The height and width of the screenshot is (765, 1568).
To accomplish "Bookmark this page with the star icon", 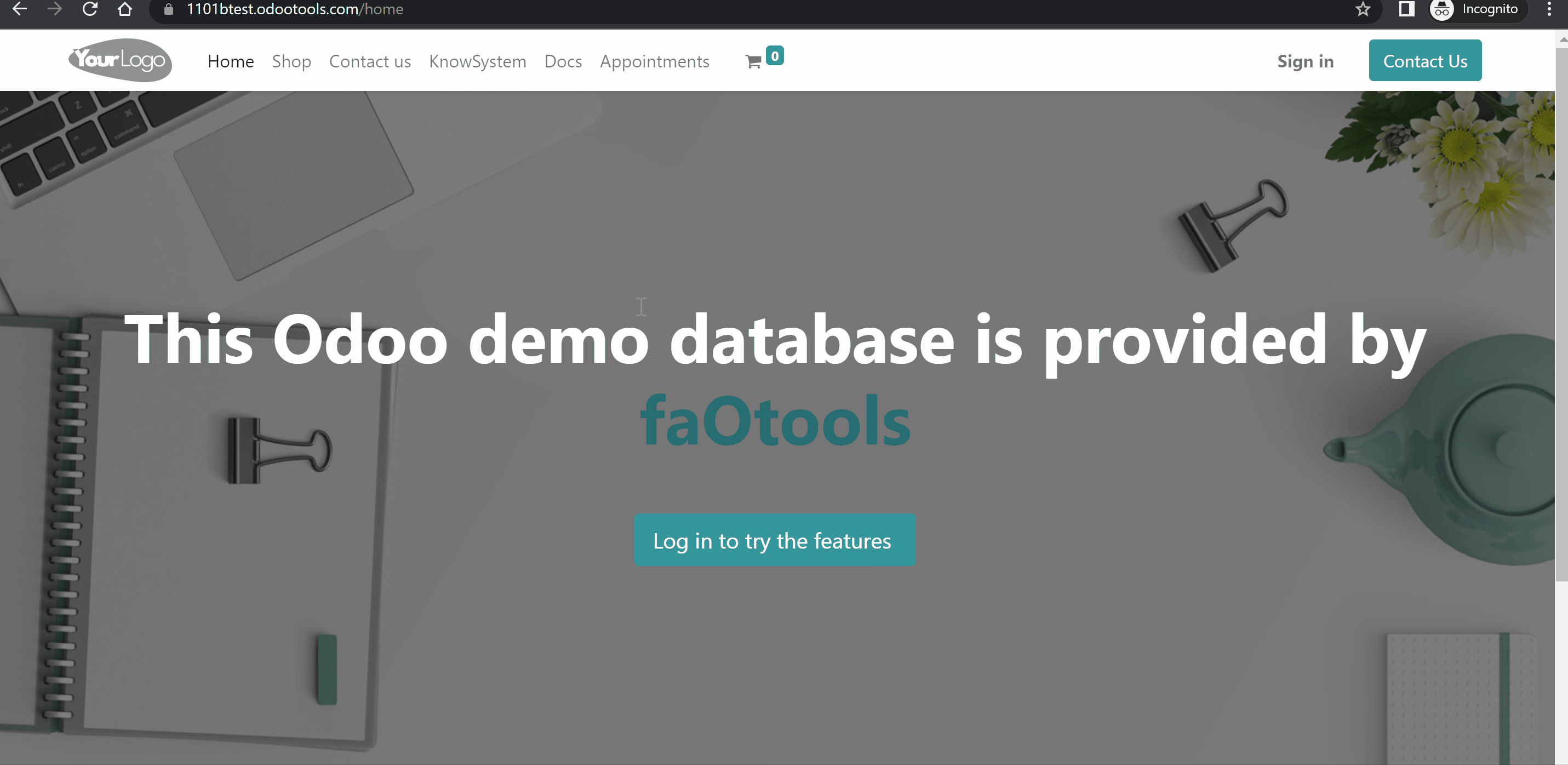I will [x=1363, y=9].
